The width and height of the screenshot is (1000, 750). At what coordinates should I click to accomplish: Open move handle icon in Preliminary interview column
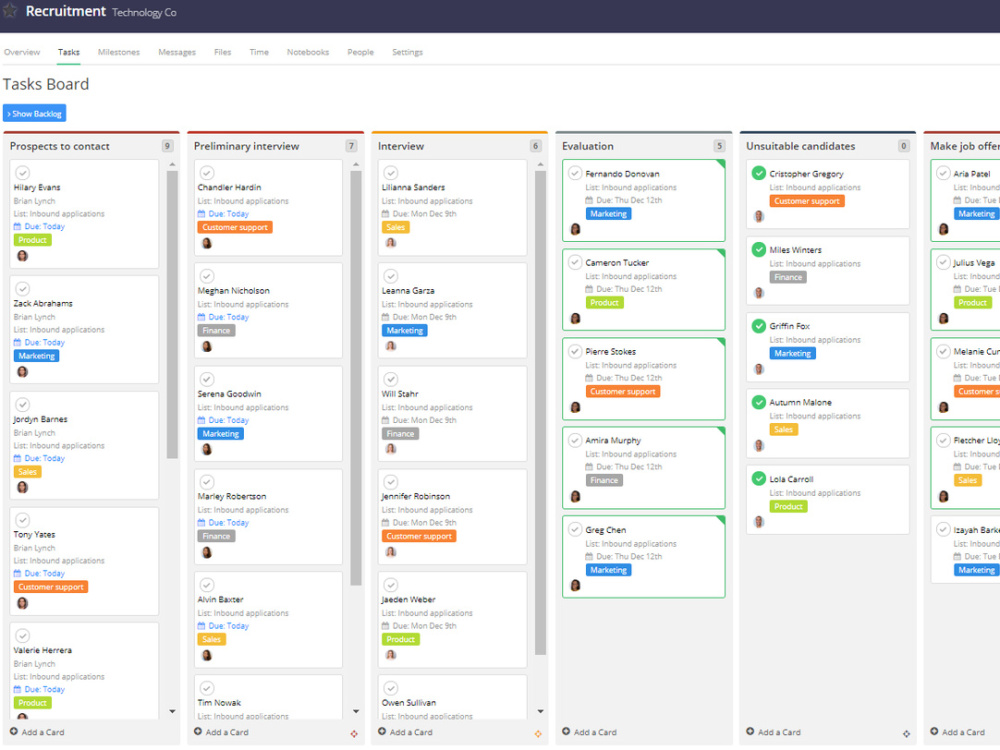354,734
